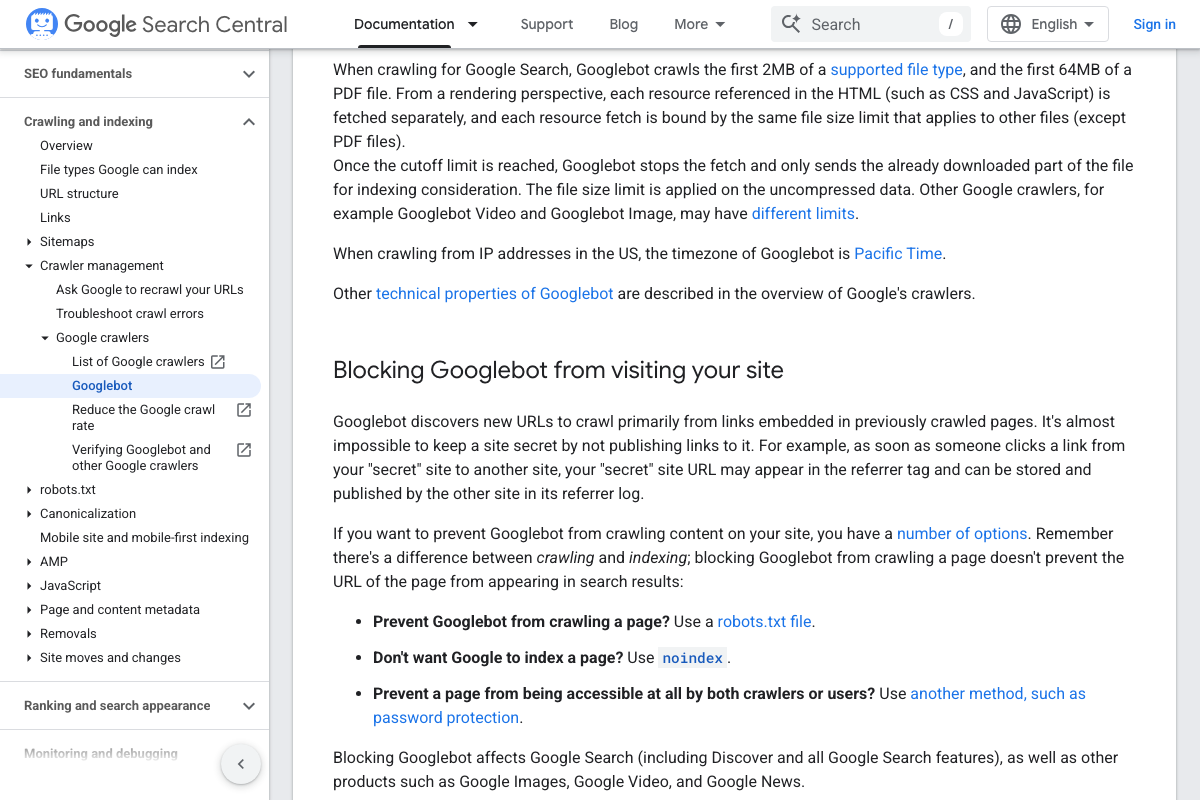The image size is (1200, 800).
Task: Open the English language selector
Action: tap(1048, 24)
